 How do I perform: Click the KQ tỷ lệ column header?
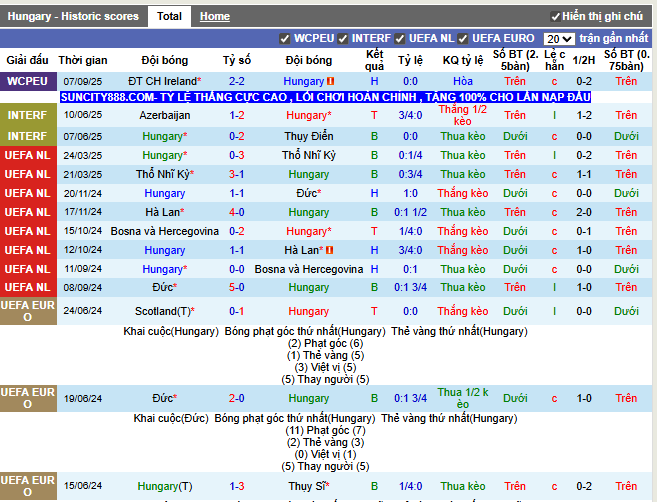pyautogui.click(x=463, y=60)
